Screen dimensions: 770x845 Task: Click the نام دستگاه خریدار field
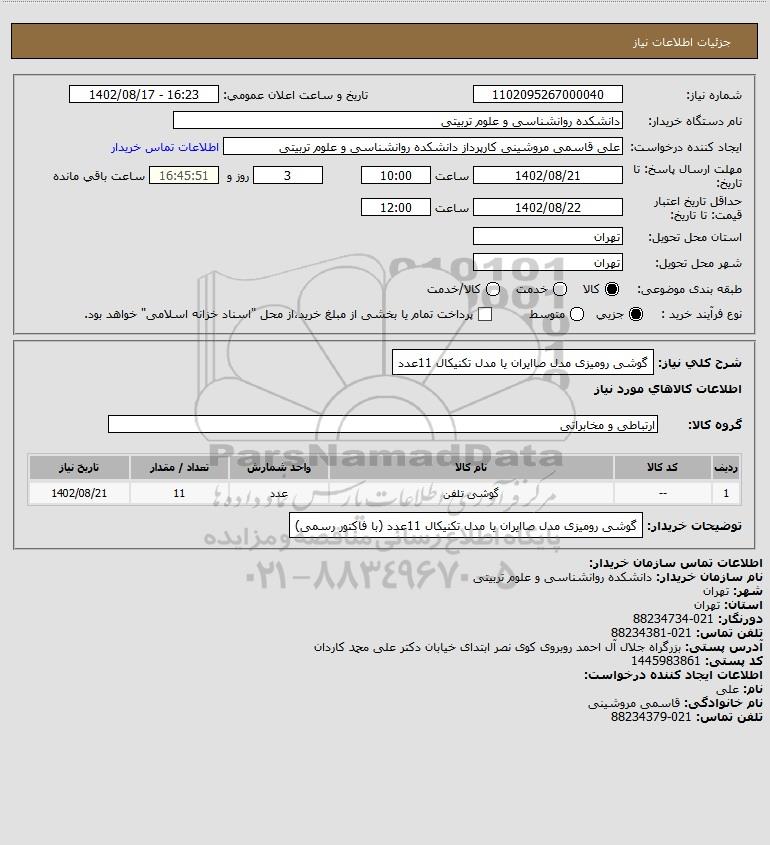[398, 120]
